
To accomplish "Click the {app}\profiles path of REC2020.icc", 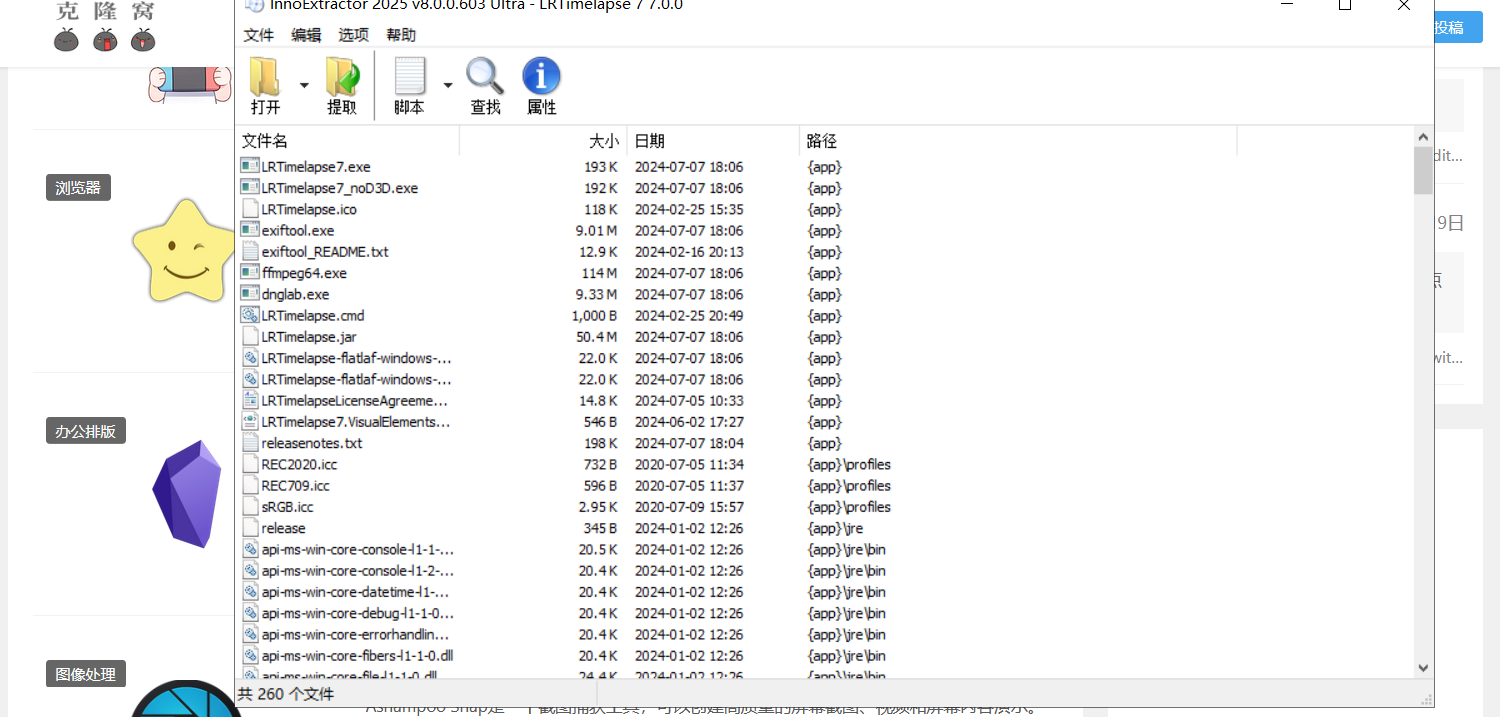I will coord(849,464).
